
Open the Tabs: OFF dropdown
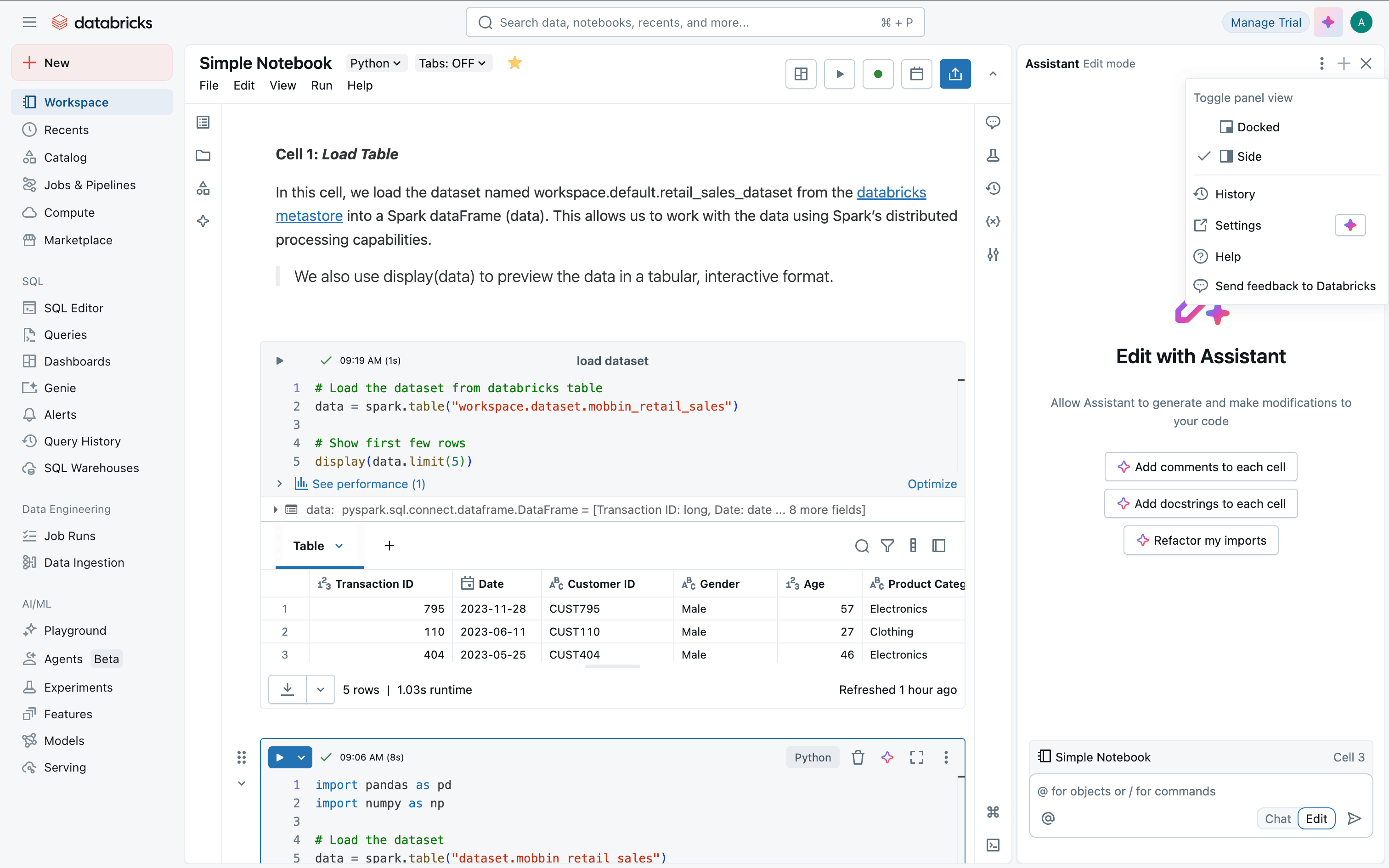click(452, 63)
